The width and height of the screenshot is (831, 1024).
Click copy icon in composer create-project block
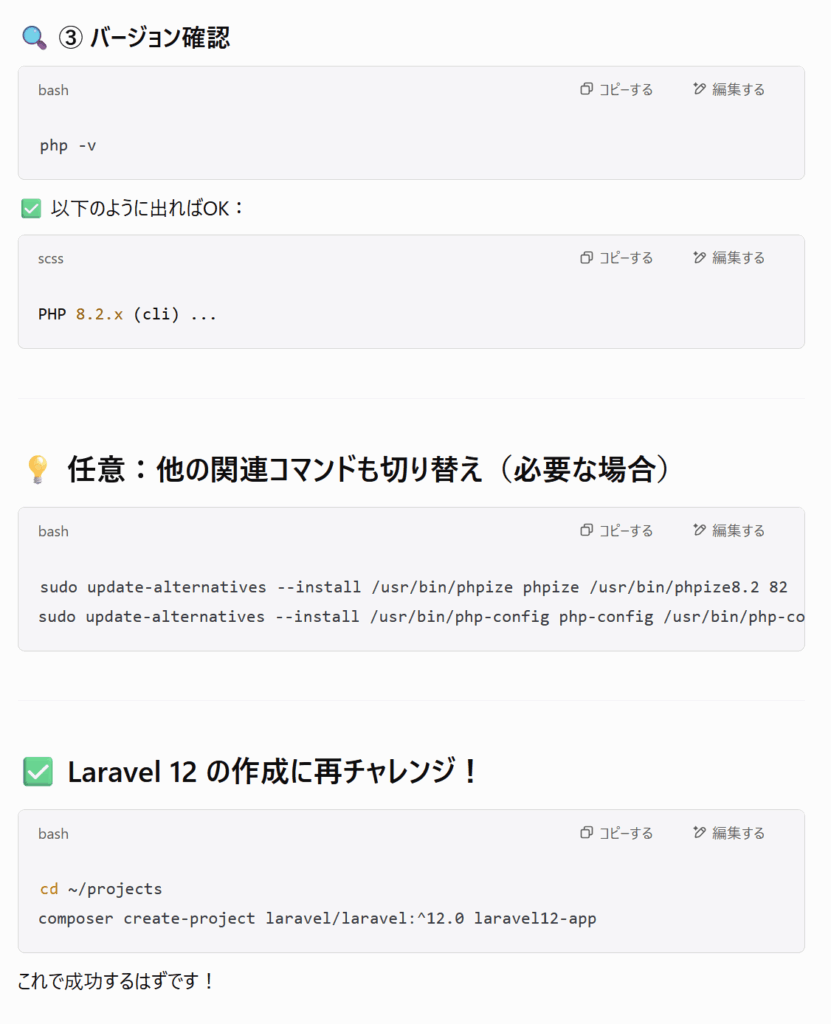586,832
